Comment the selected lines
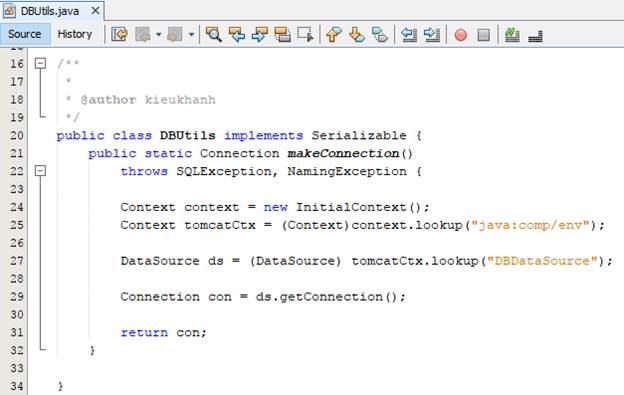The image size is (624, 395). tap(512, 35)
